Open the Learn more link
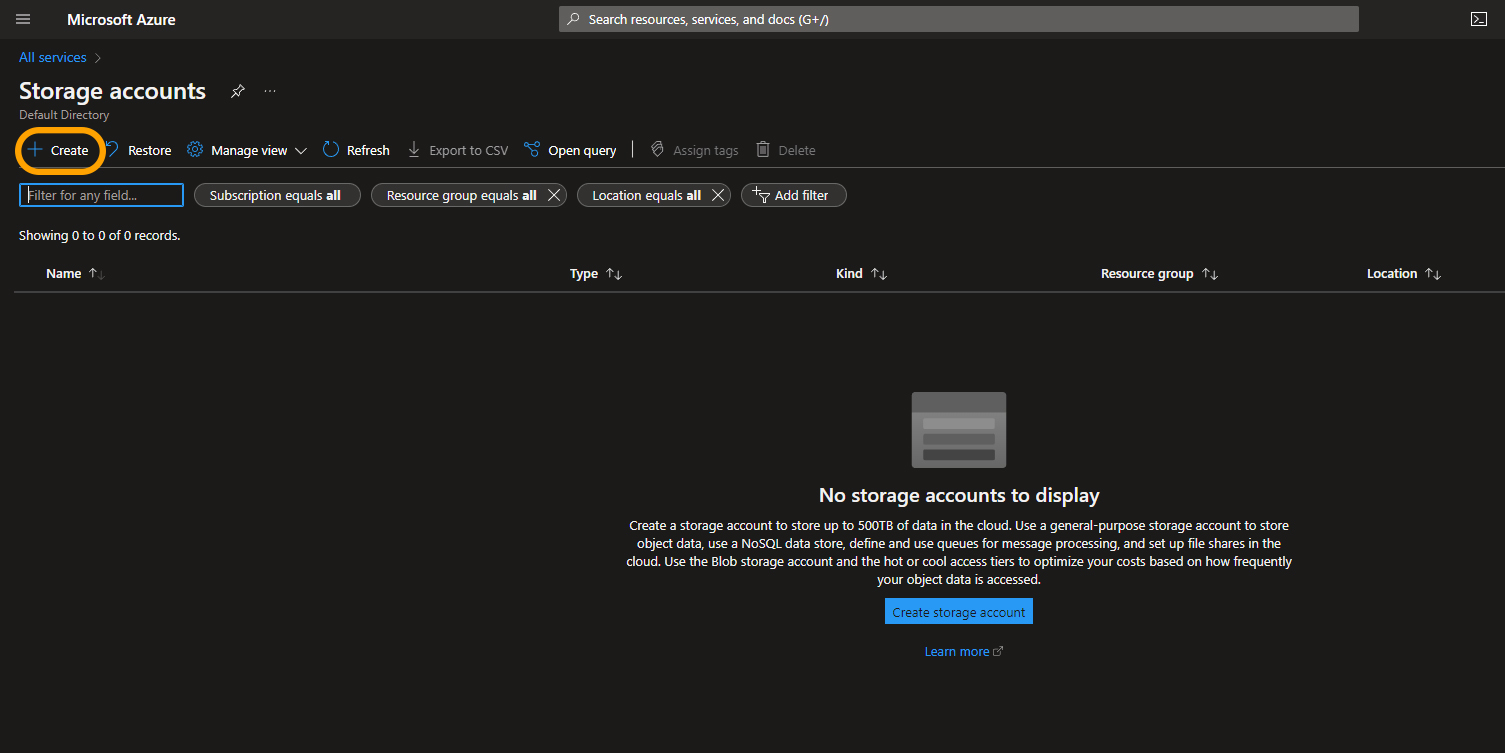The width and height of the screenshot is (1505, 753). point(957,651)
